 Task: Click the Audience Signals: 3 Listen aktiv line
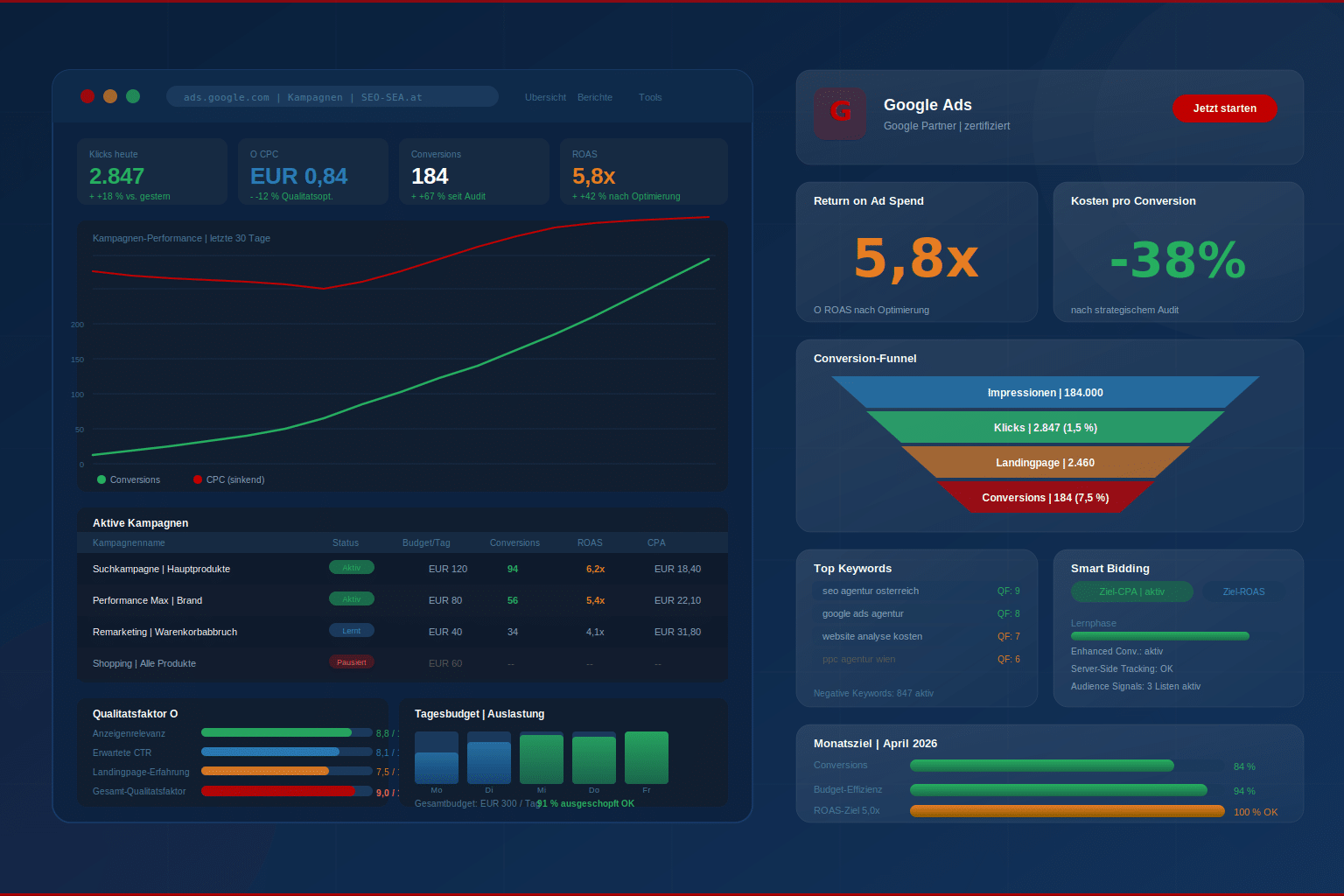(x=1136, y=686)
